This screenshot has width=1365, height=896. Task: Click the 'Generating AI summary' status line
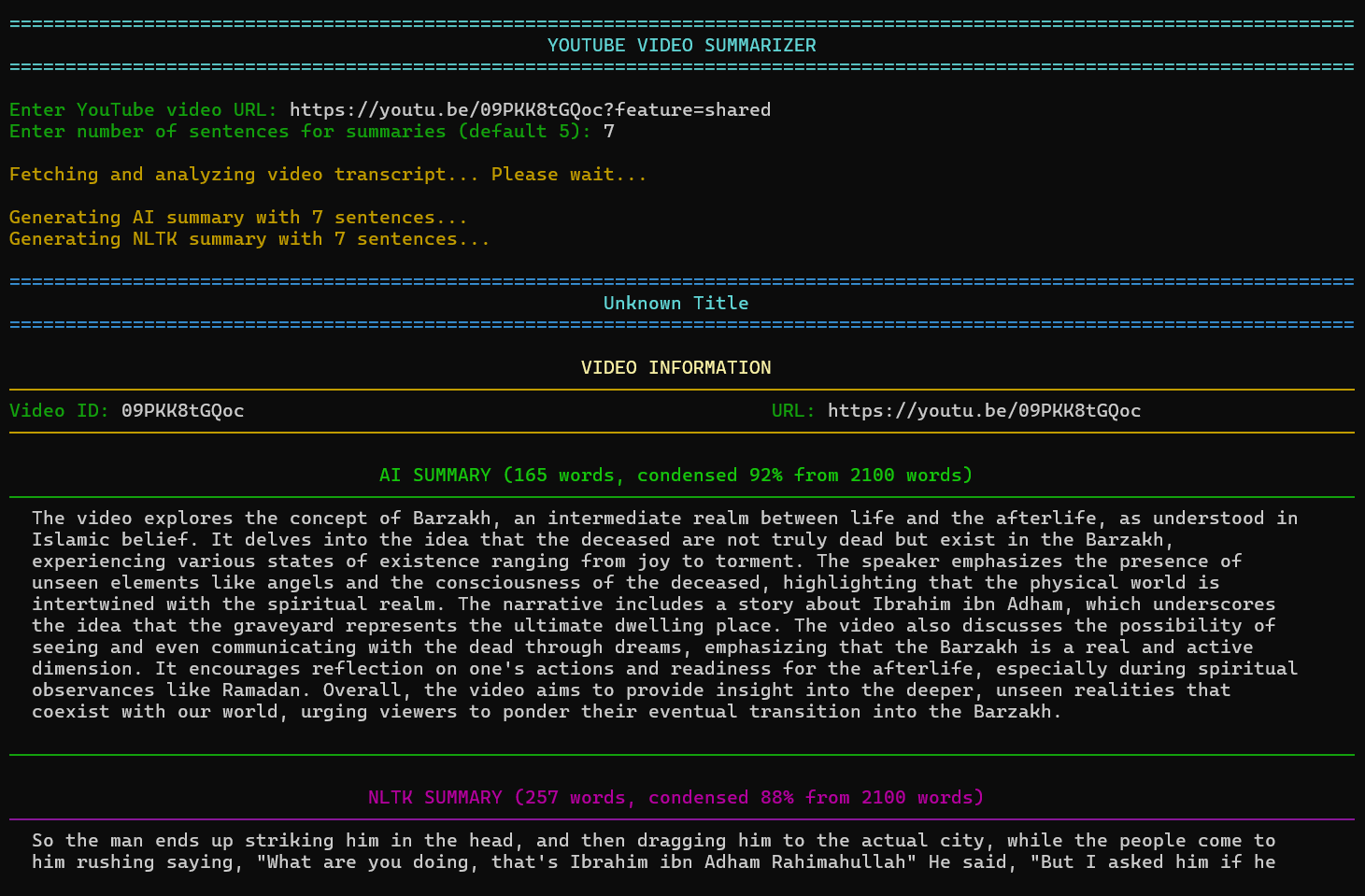pyautogui.click(x=238, y=218)
